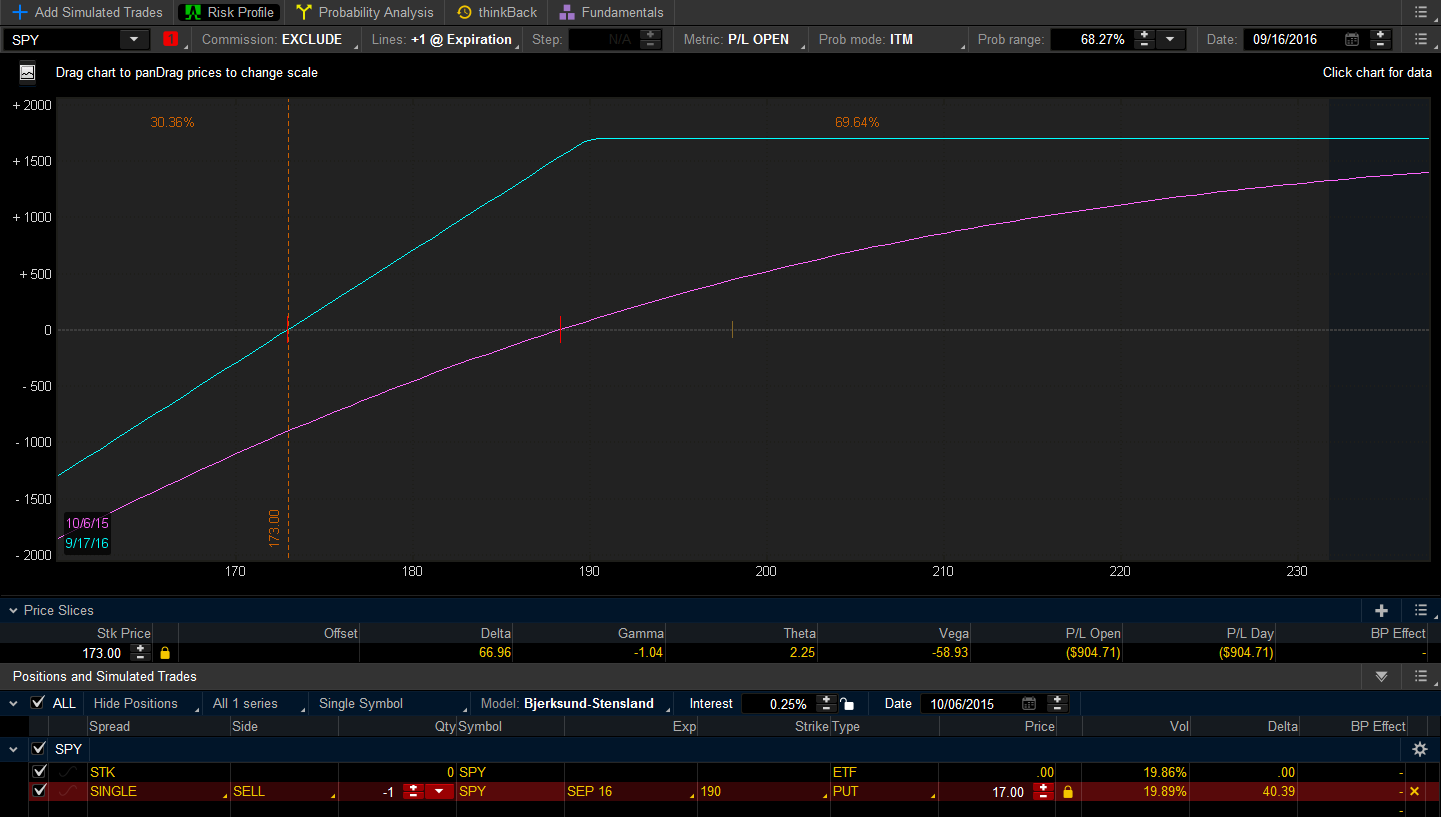Image resolution: width=1441 pixels, height=817 pixels.
Task: Open the SEP 16 expiration cell
Action: pos(630,791)
